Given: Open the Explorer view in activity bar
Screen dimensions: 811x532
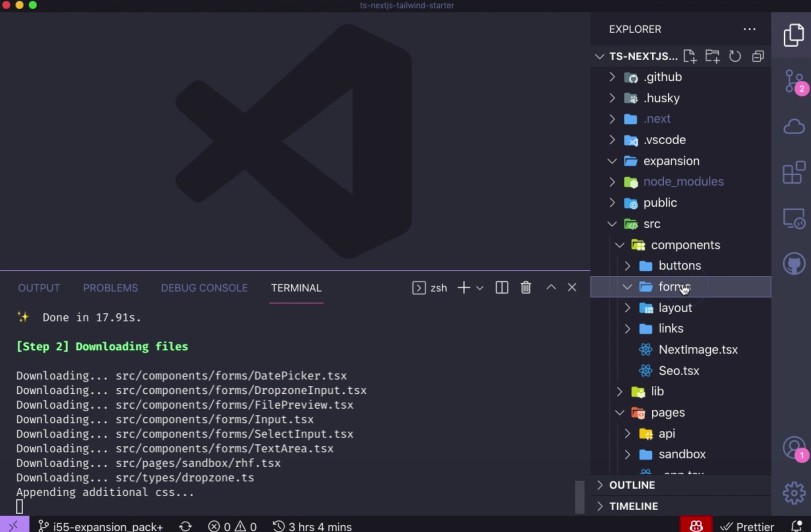Looking at the screenshot, I should pos(793,35).
